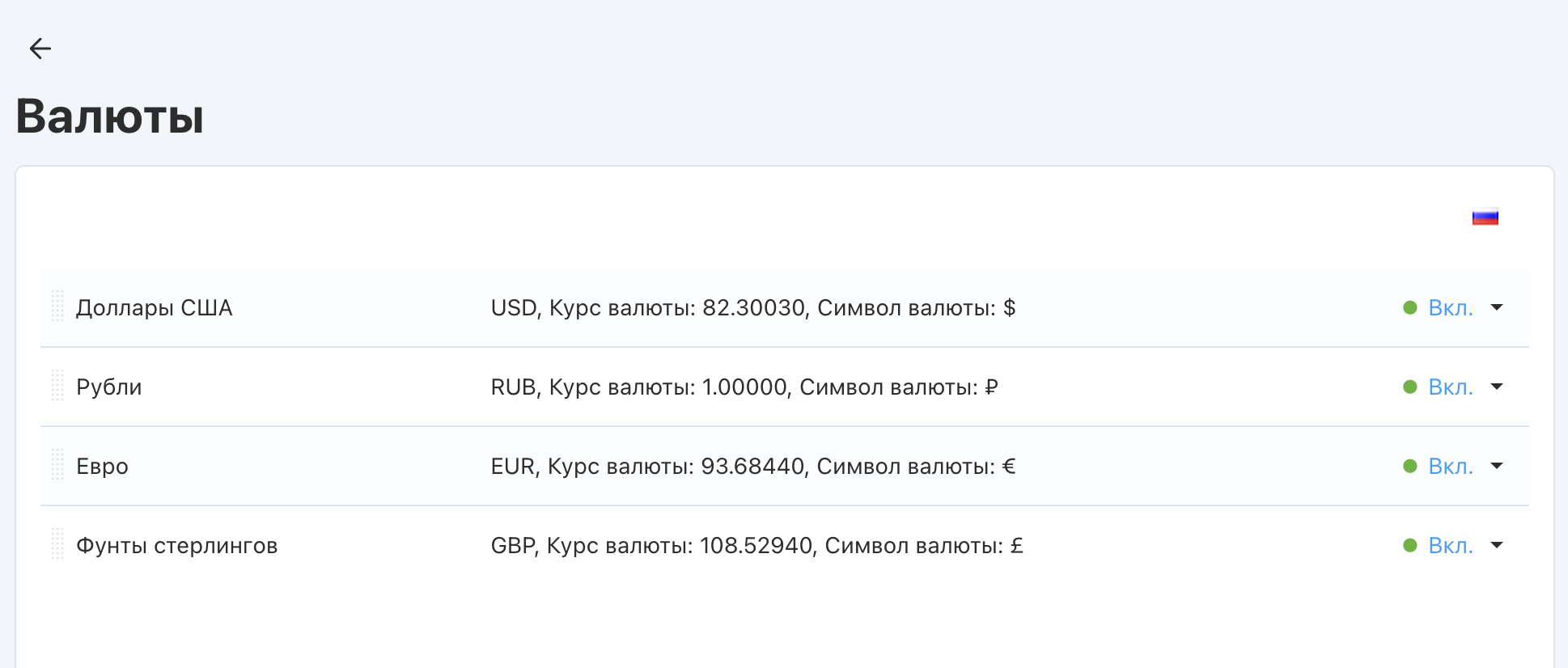The width and height of the screenshot is (1568, 668).
Task: Grab the drag handle for Доллары США
Action: click(57, 307)
